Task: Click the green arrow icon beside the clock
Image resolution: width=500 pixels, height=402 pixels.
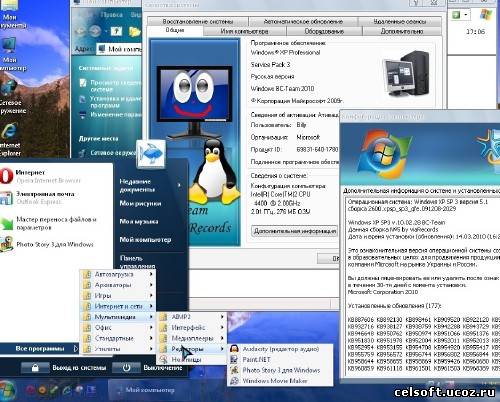Action: coord(456,15)
